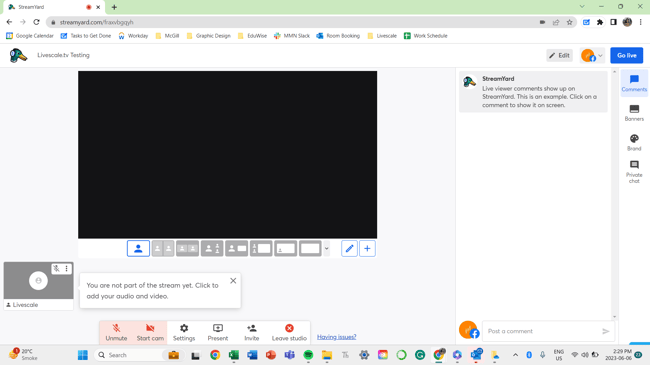
Task: Choose the cropped two-person group layout
Action: [187, 248]
